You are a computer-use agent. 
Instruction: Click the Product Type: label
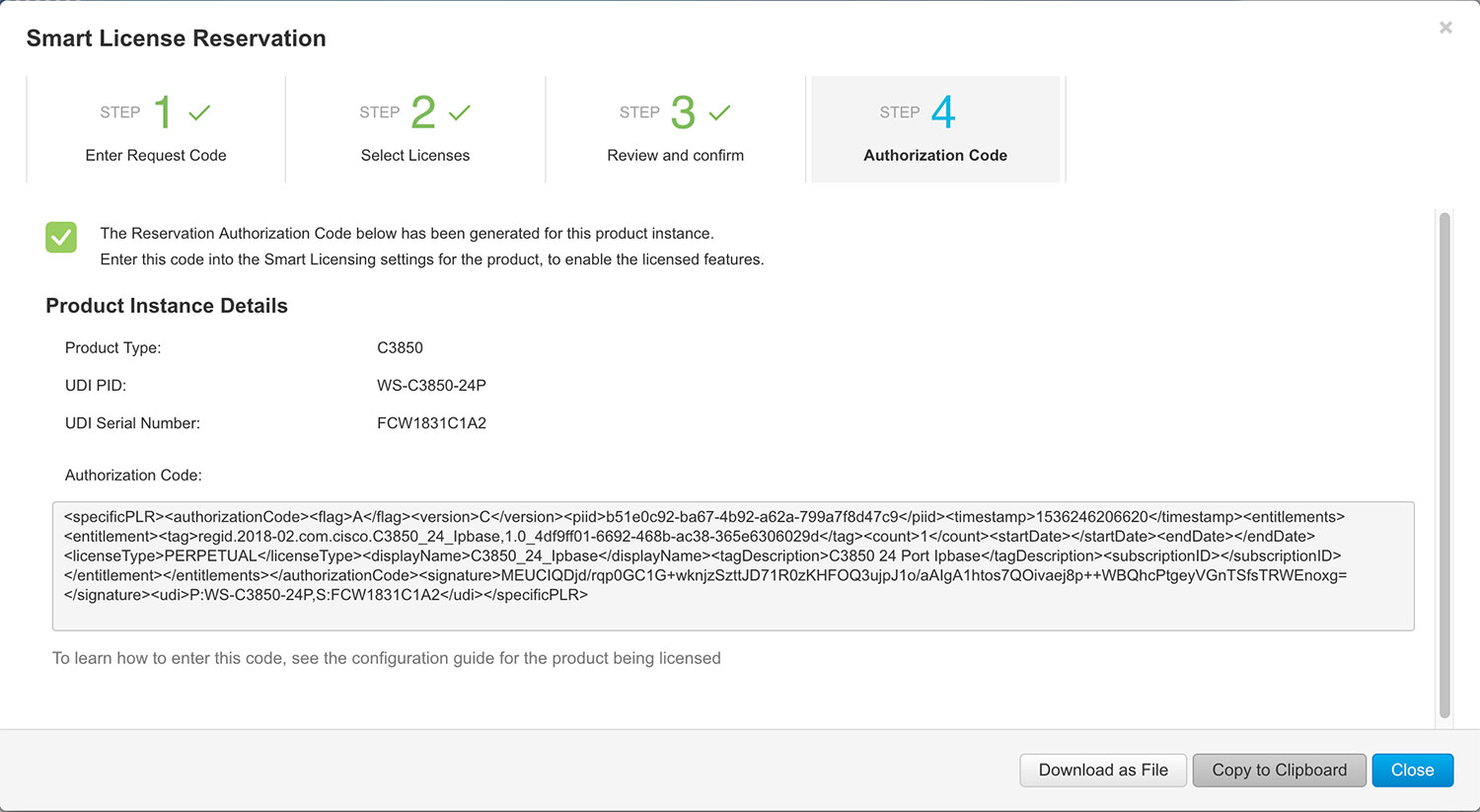pyautogui.click(x=113, y=348)
